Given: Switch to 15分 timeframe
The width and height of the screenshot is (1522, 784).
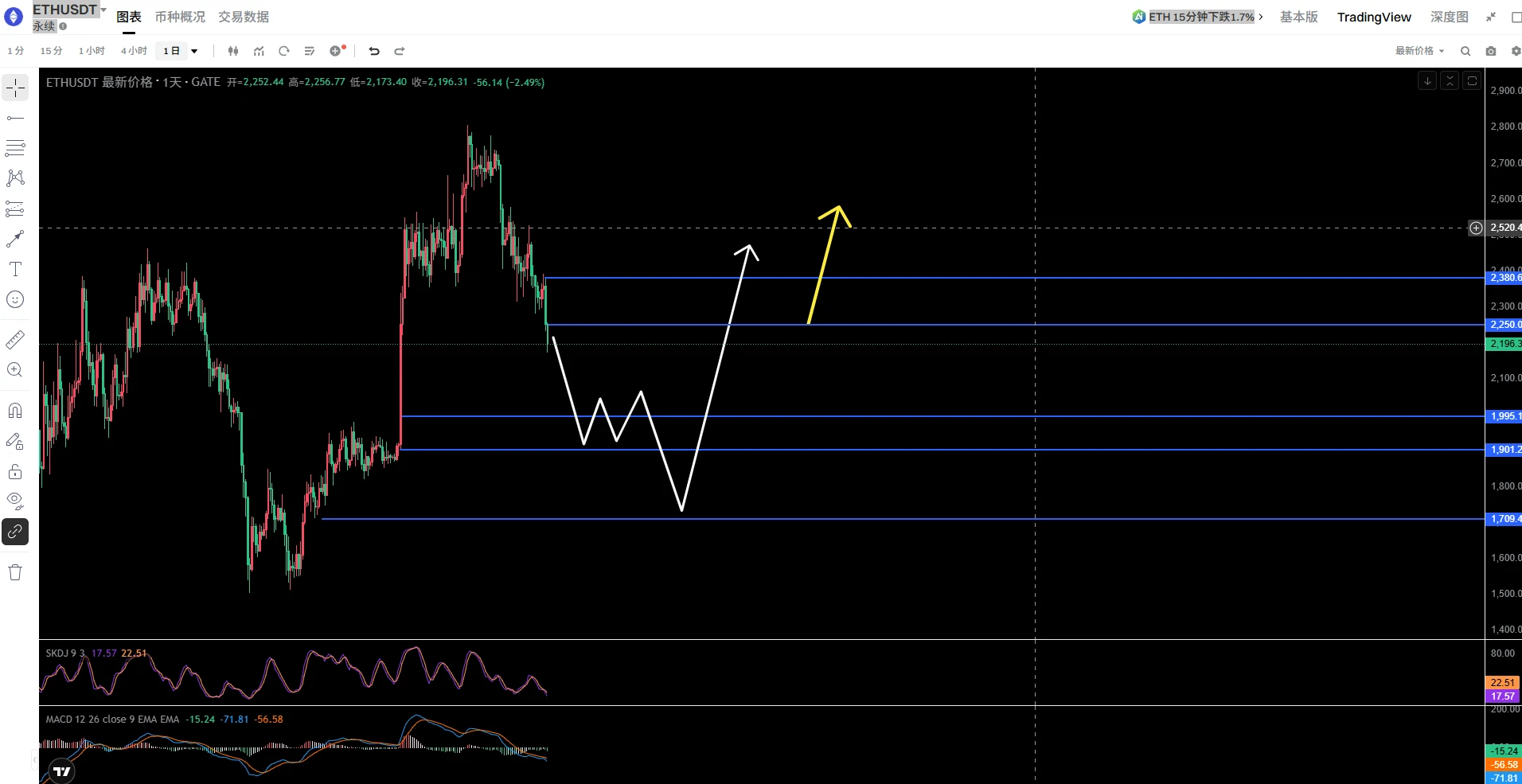Looking at the screenshot, I should (51, 51).
